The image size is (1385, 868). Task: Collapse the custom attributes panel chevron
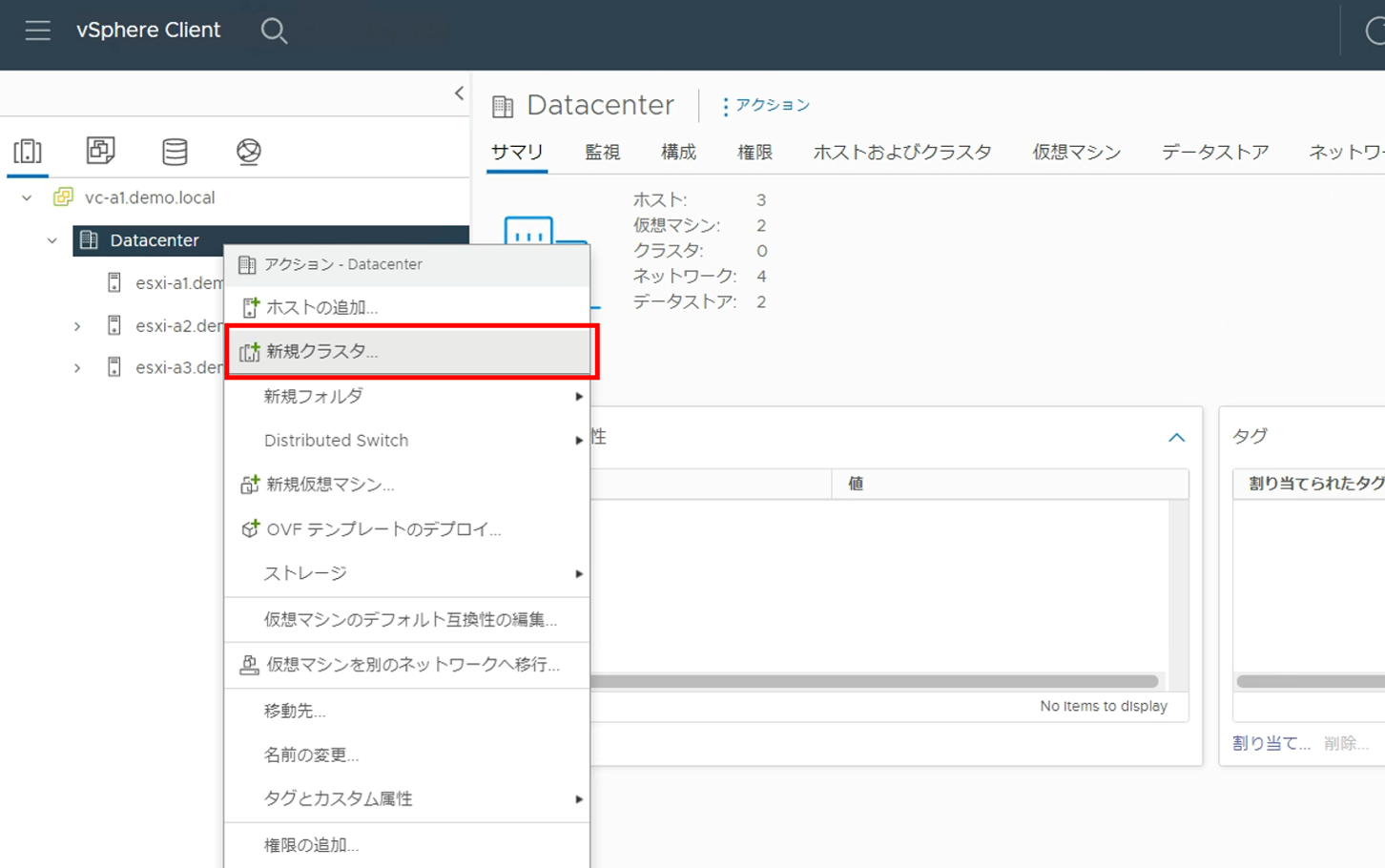(x=1176, y=438)
